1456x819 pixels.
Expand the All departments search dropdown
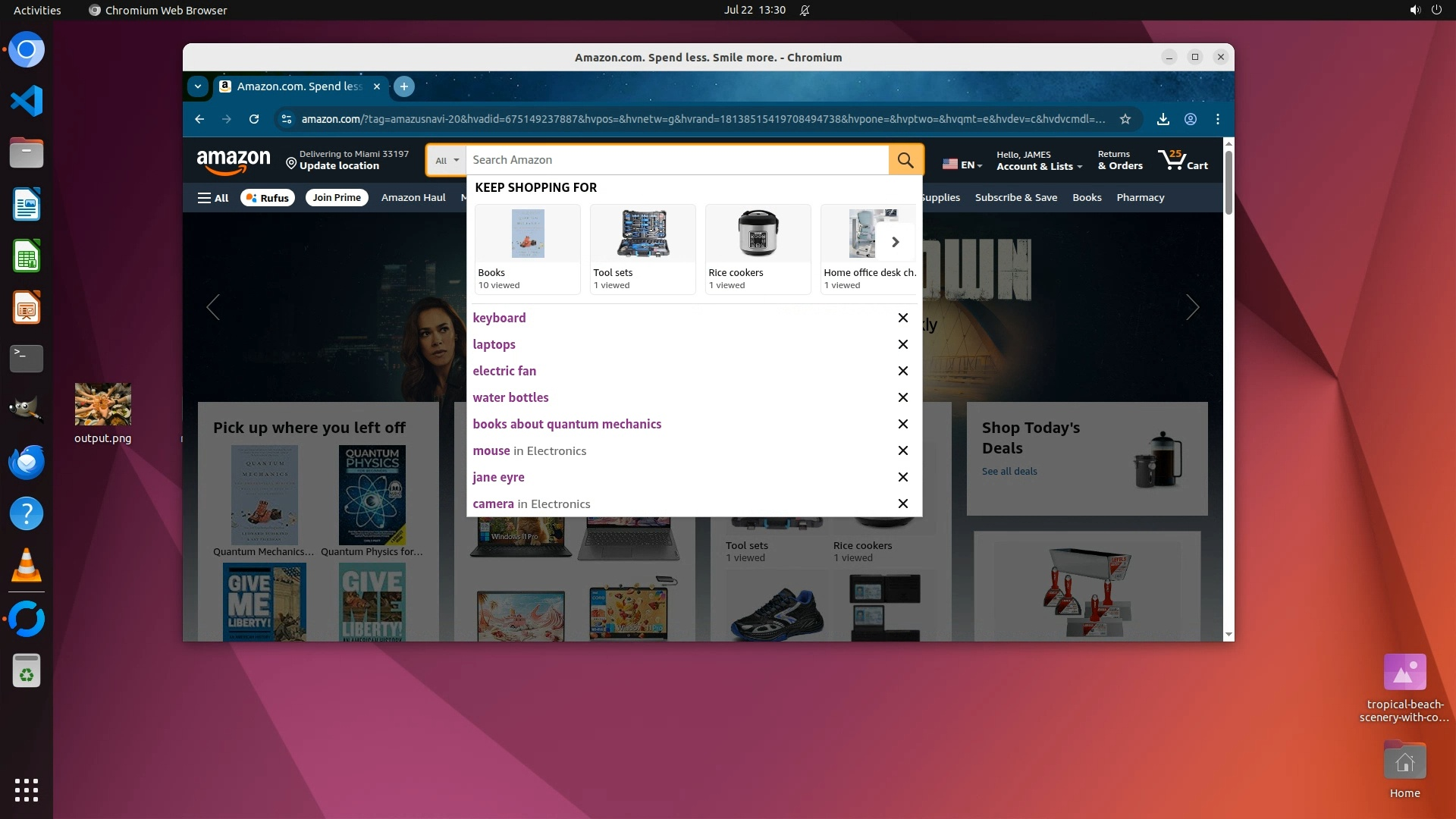pos(447,160)
